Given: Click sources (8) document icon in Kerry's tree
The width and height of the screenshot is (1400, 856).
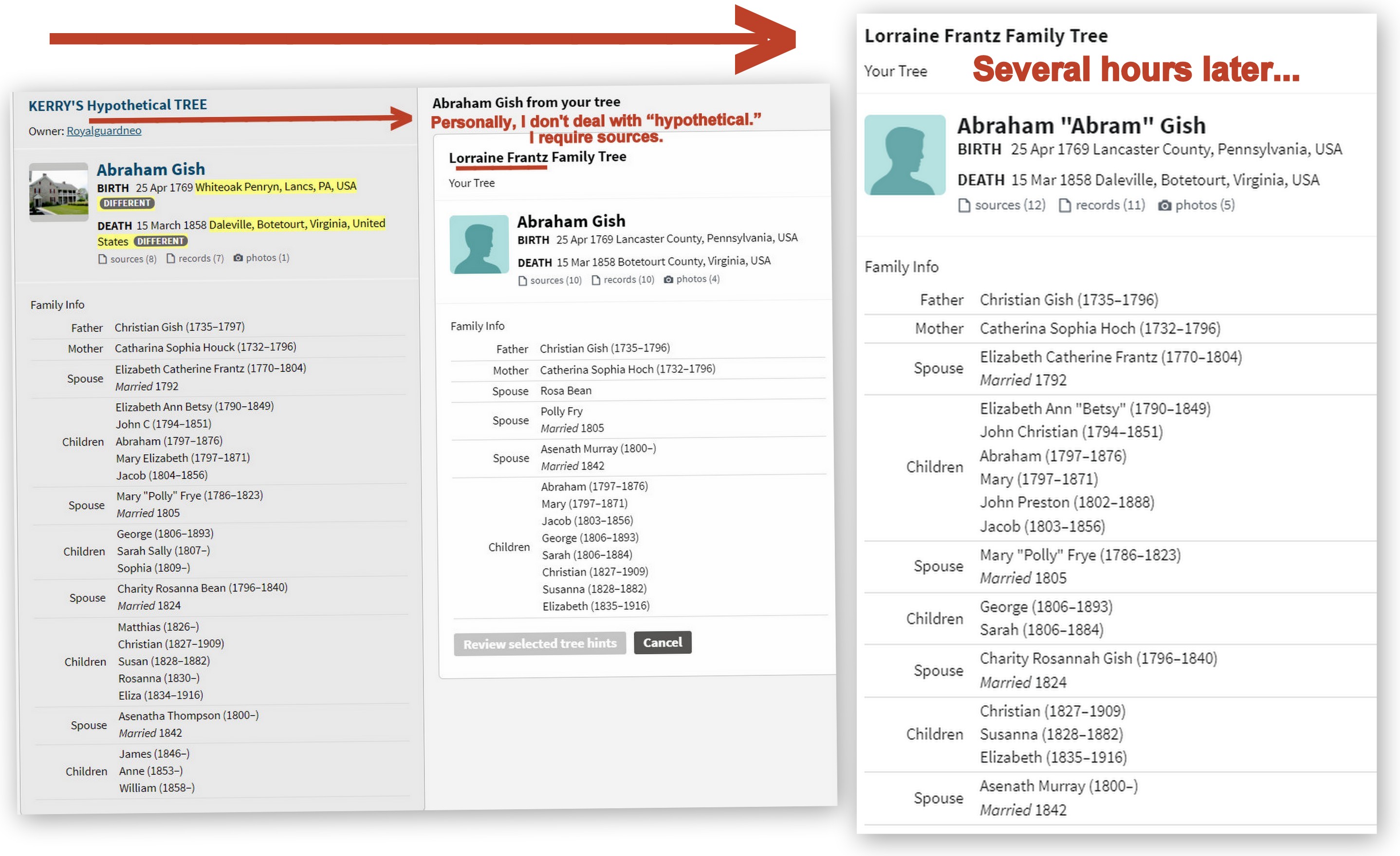Looking at the screenshot, I should 102,259.
